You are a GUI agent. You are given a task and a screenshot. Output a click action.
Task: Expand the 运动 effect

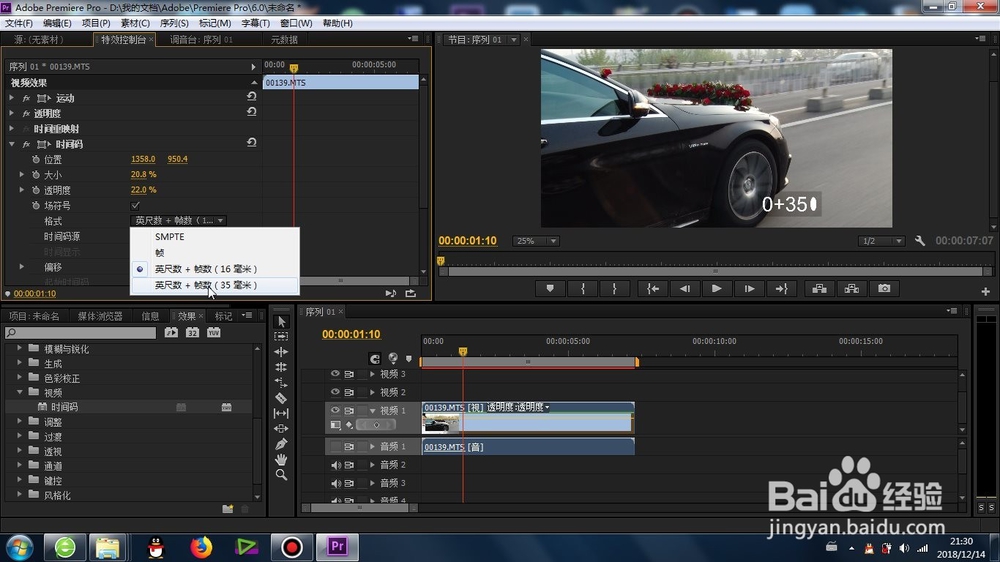click(x=11, y=98)
